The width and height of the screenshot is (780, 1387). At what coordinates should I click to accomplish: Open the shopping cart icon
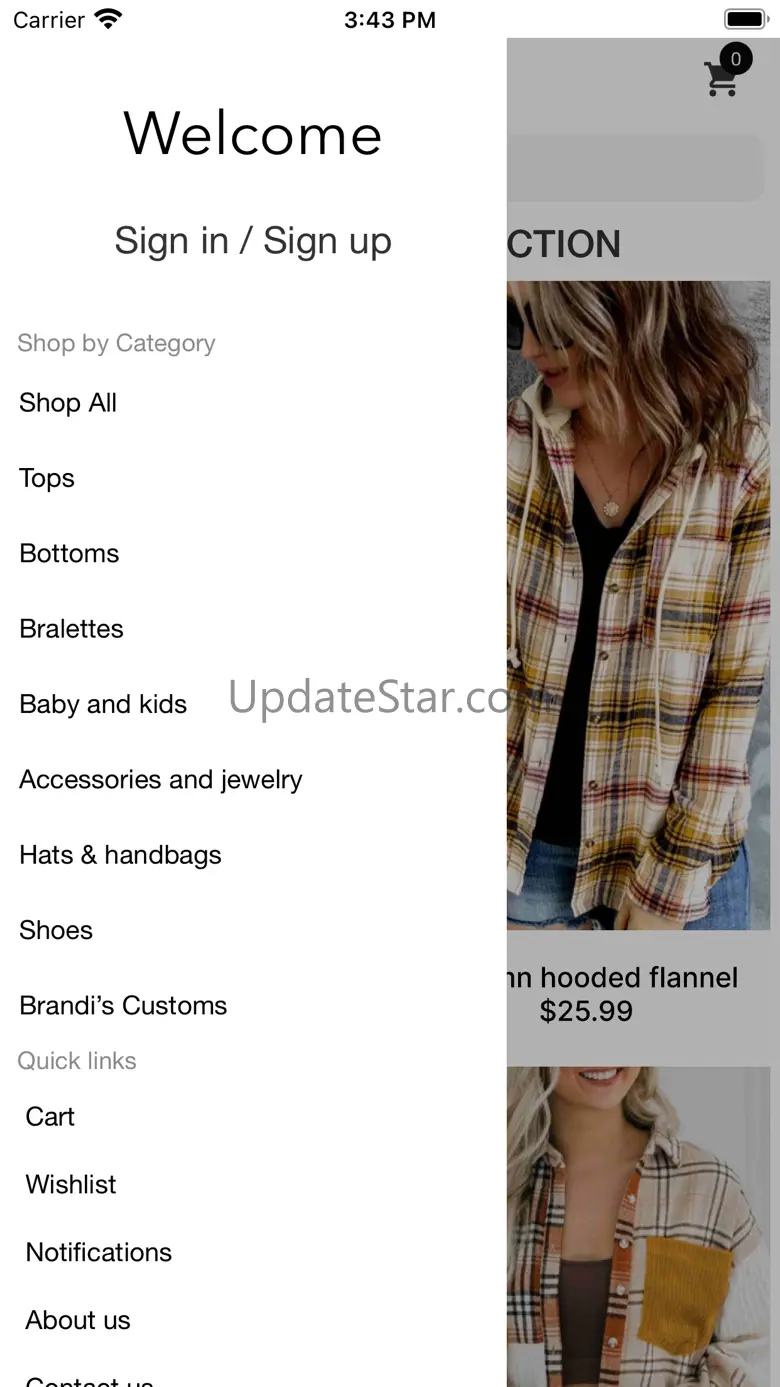click(723, 77)
